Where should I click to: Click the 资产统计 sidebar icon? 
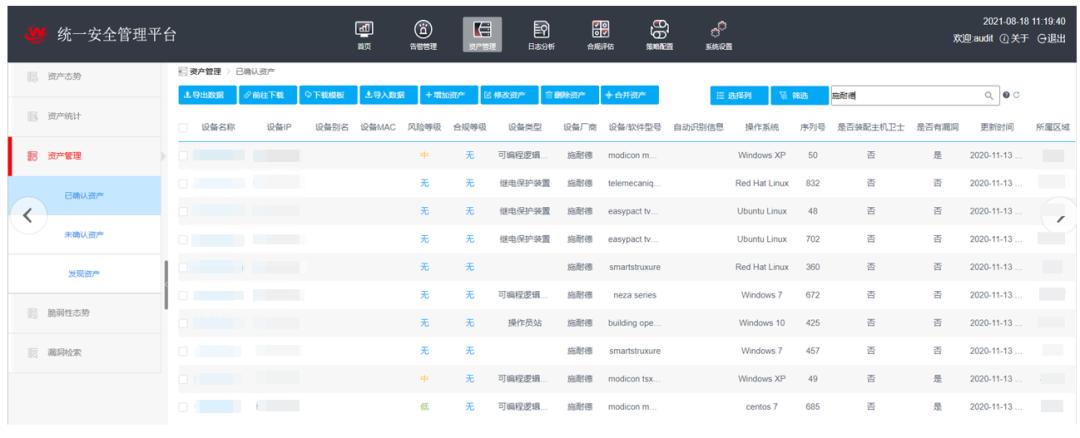32,116
